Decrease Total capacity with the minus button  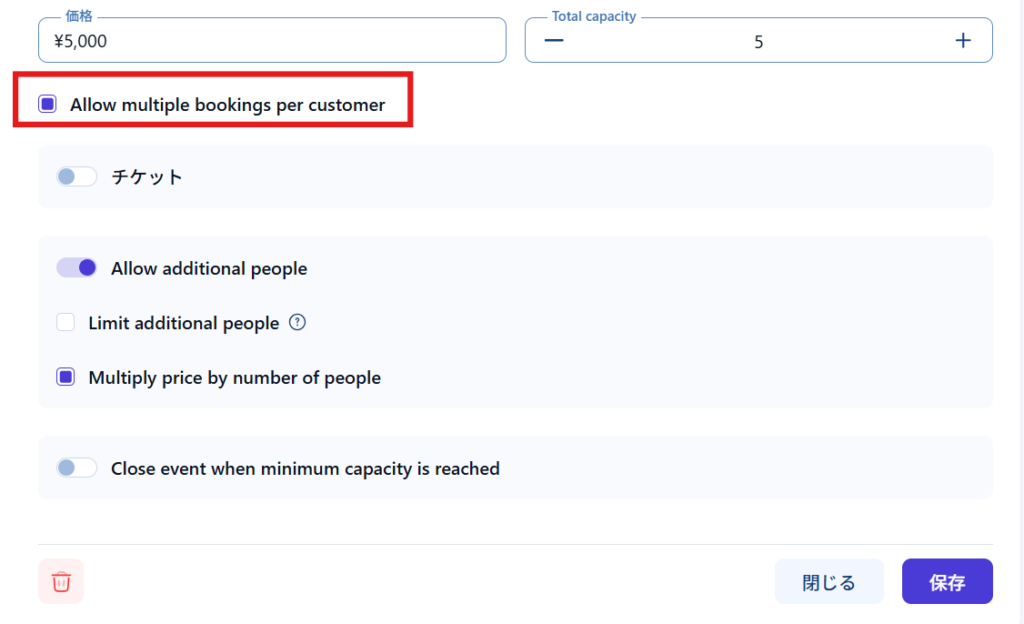[x=554, y=41]
